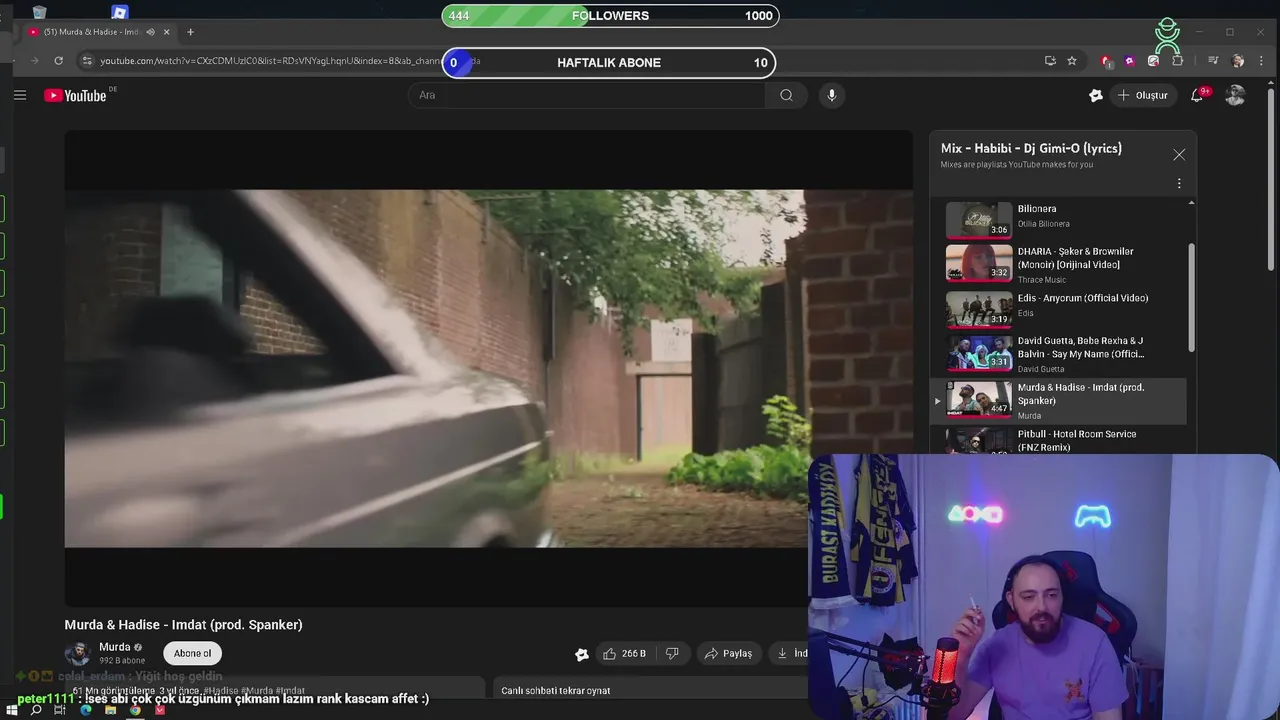The width and height of the screenshot is (1280, 720).
Task: Open the Murda channel avatar
Action: pyautogui.click(x=77, y=654)
